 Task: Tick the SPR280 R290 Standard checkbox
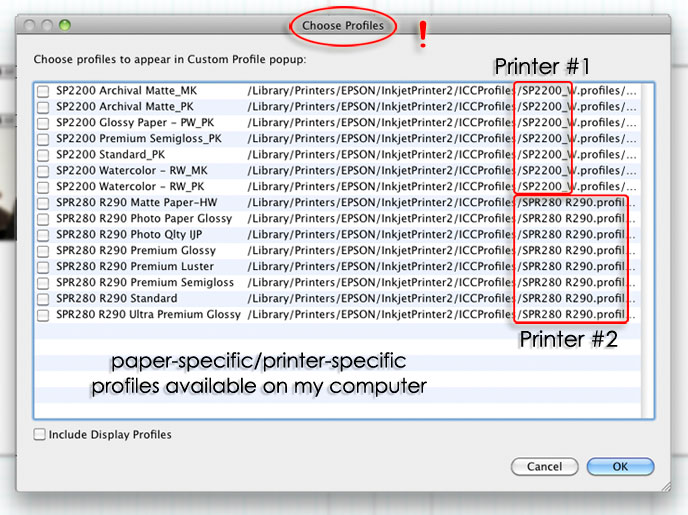[43, 299]
